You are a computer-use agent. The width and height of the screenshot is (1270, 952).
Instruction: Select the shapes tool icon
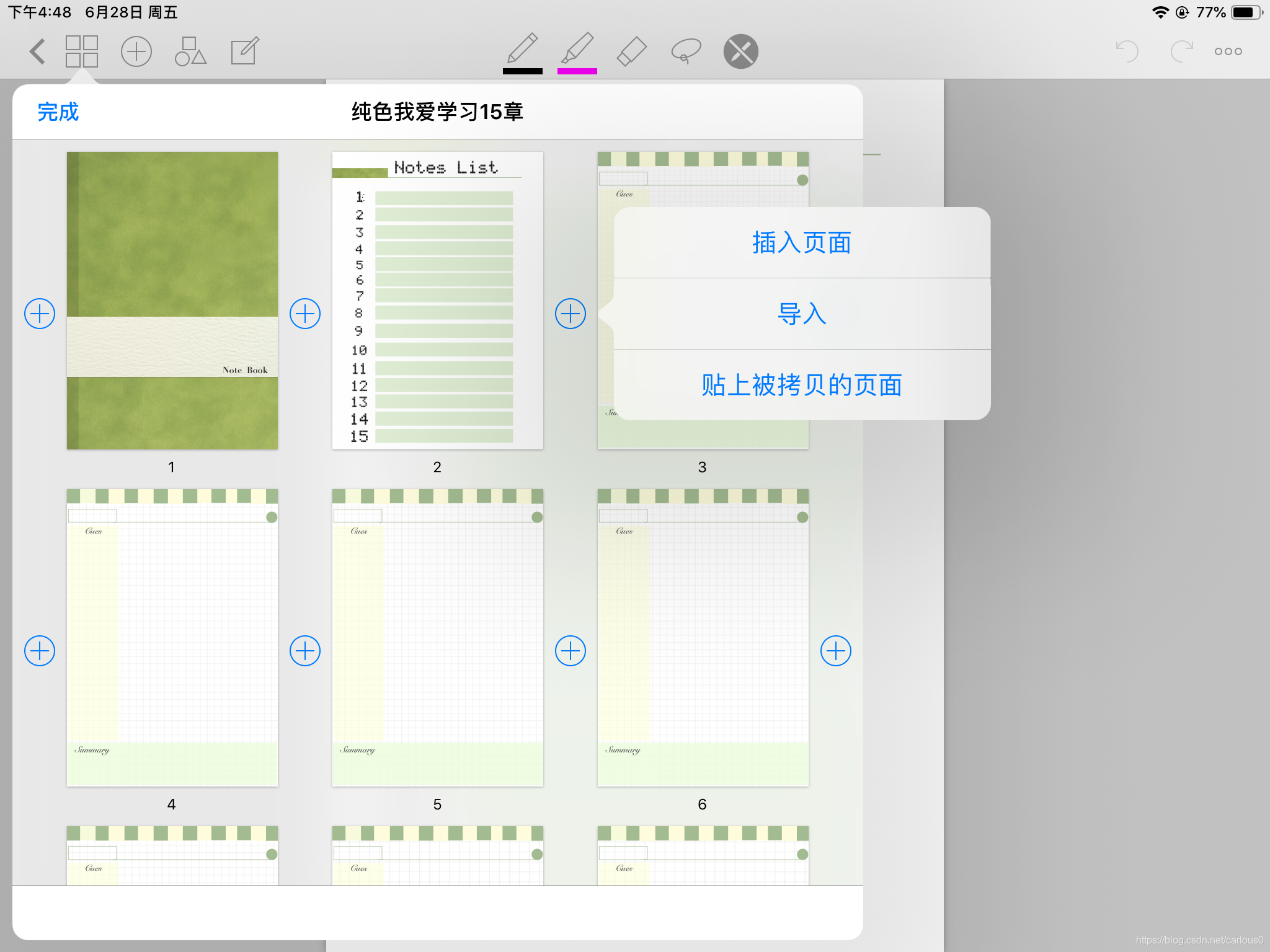point(190,51)
